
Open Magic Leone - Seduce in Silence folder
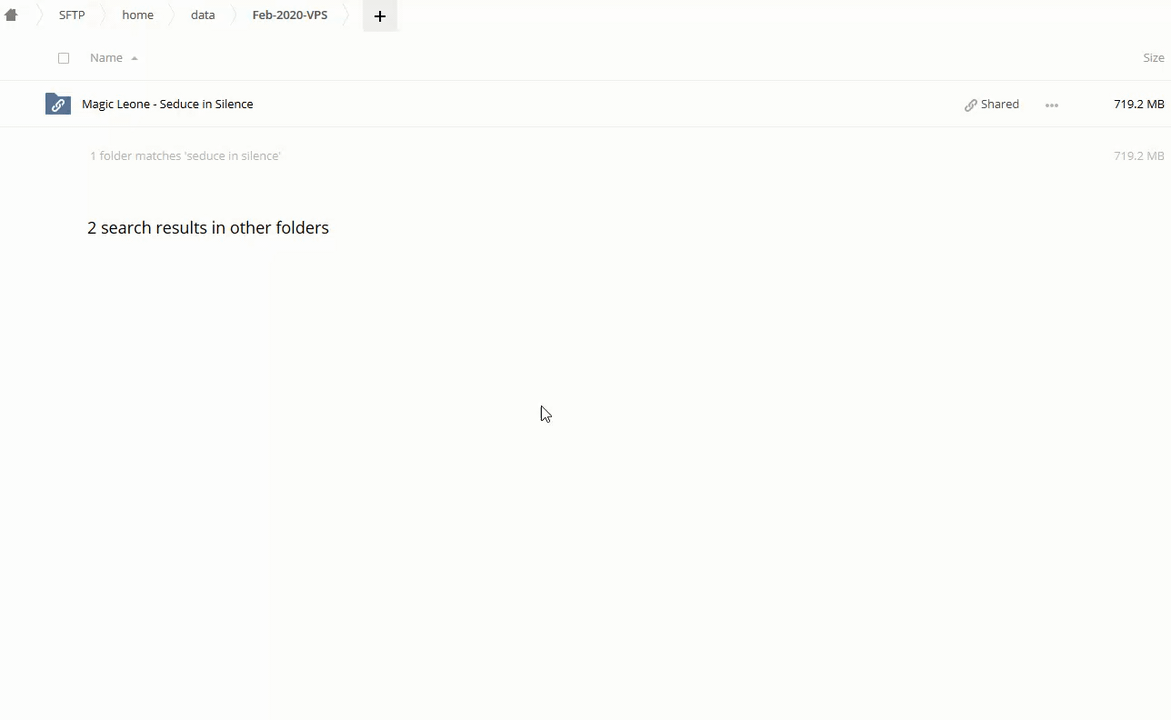click(167, 104)
